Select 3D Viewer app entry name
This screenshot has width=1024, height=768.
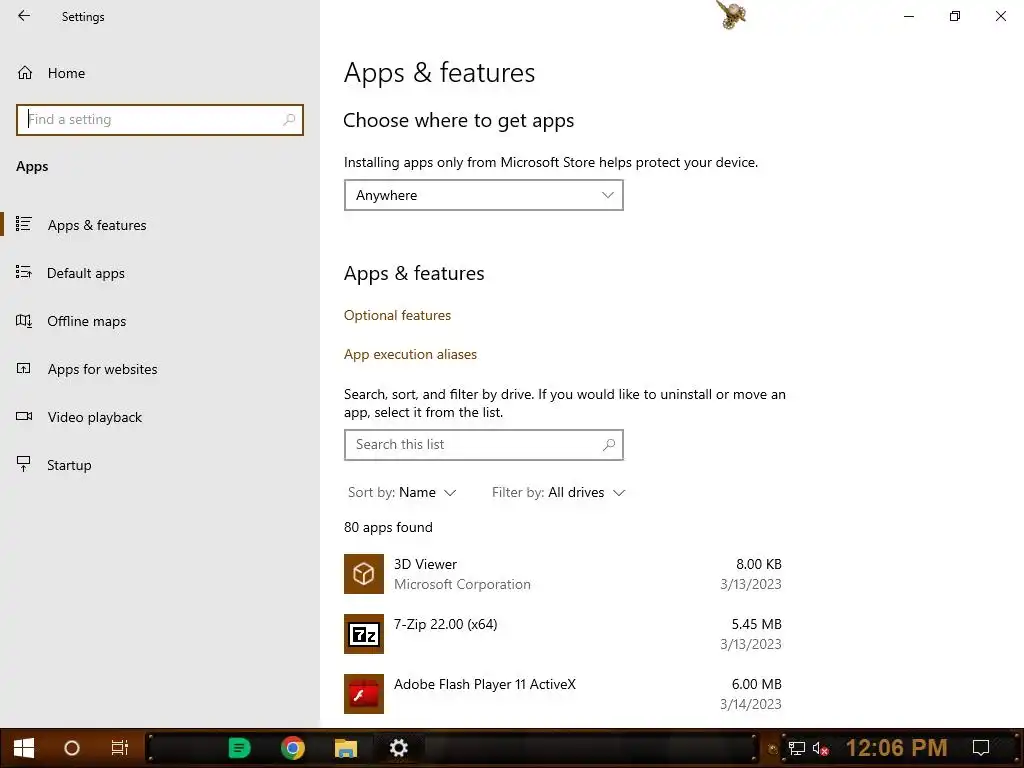point(425,564)
